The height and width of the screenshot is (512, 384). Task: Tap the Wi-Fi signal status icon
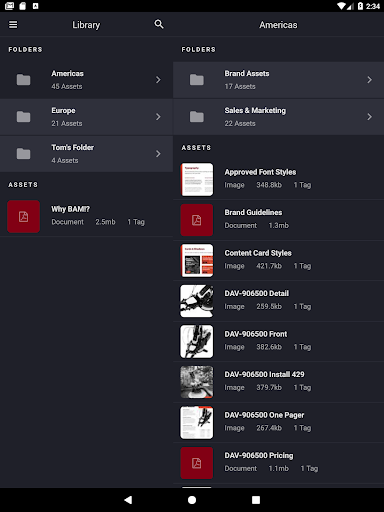[x=342, y=6]
